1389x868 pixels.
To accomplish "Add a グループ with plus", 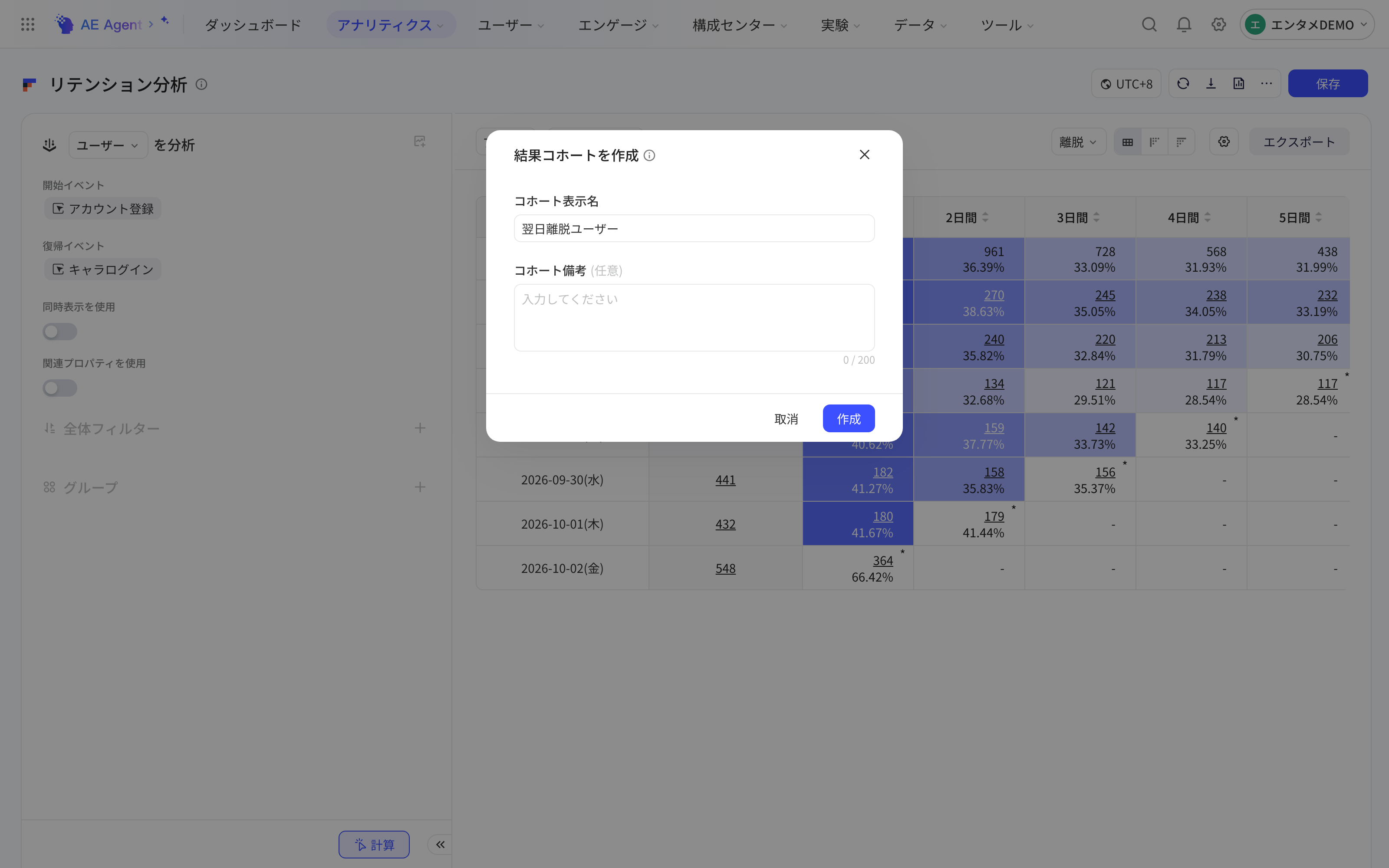I will 420,487.
